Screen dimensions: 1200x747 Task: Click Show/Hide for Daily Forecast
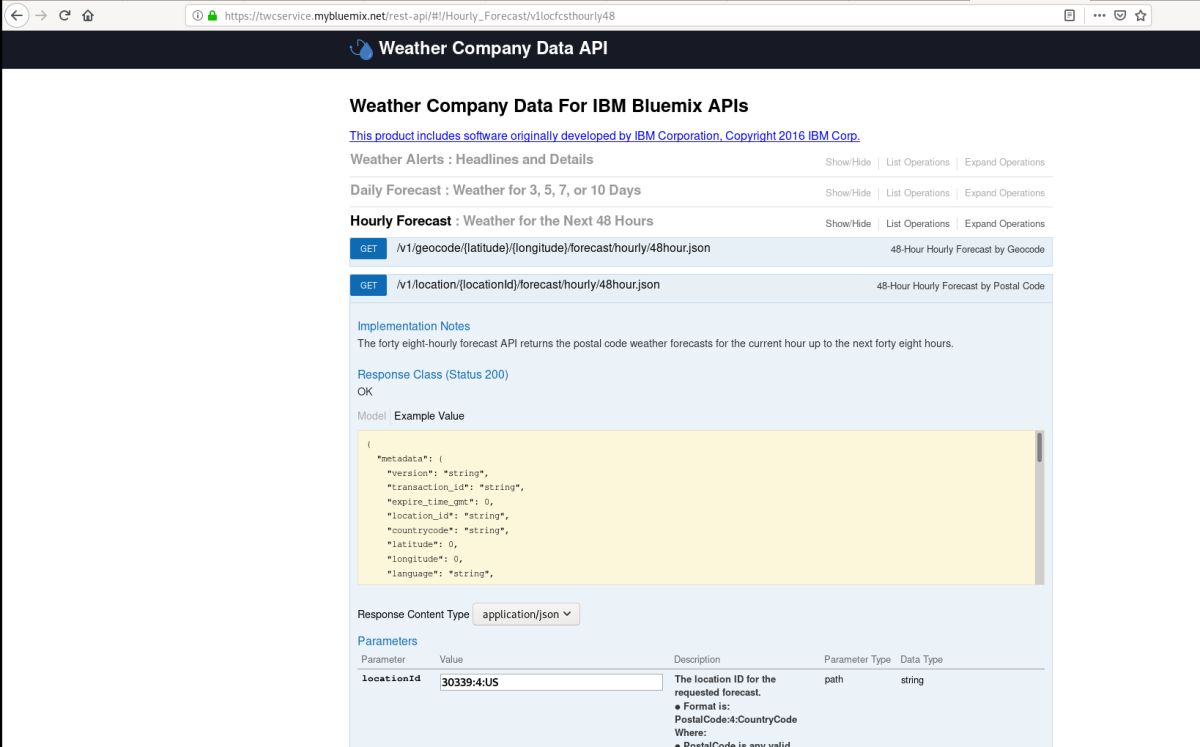848,193
